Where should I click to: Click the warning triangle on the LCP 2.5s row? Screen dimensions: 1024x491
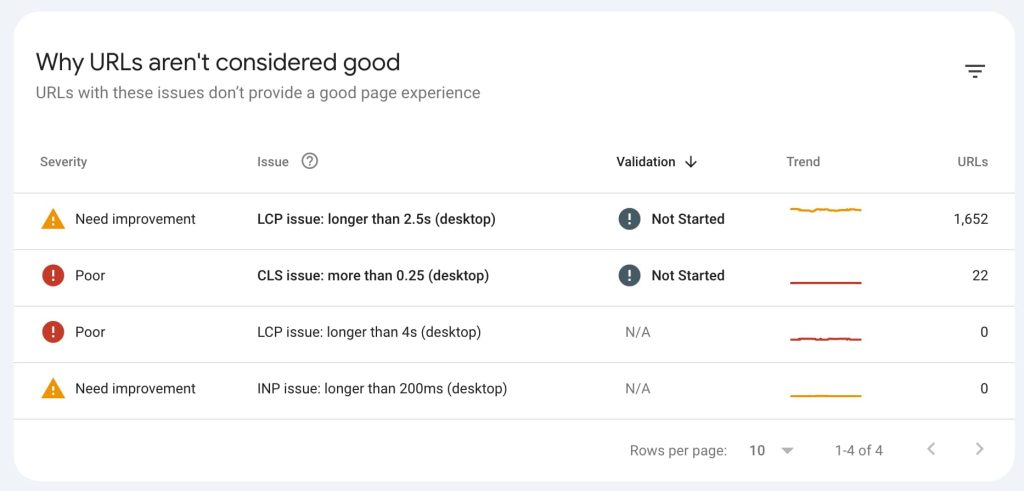(53, 219)
